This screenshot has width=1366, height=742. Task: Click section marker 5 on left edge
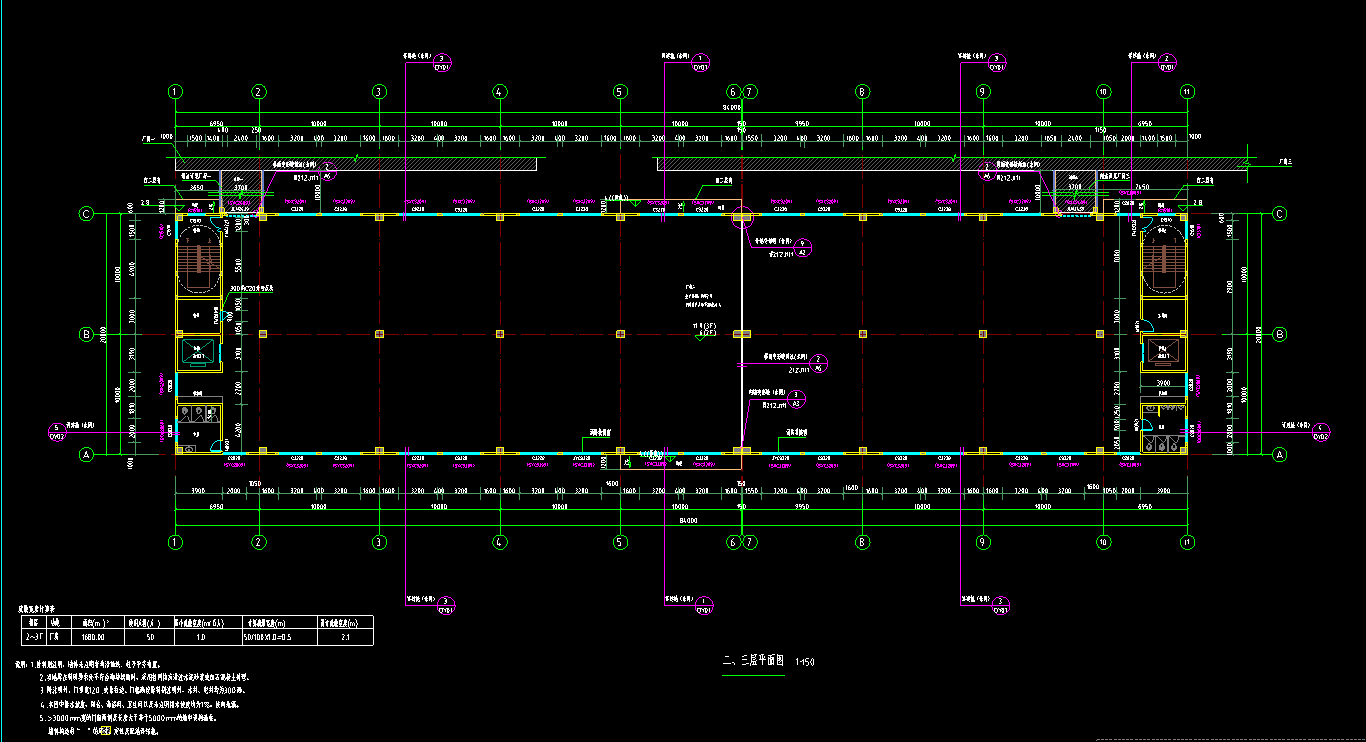click(57, 432)
